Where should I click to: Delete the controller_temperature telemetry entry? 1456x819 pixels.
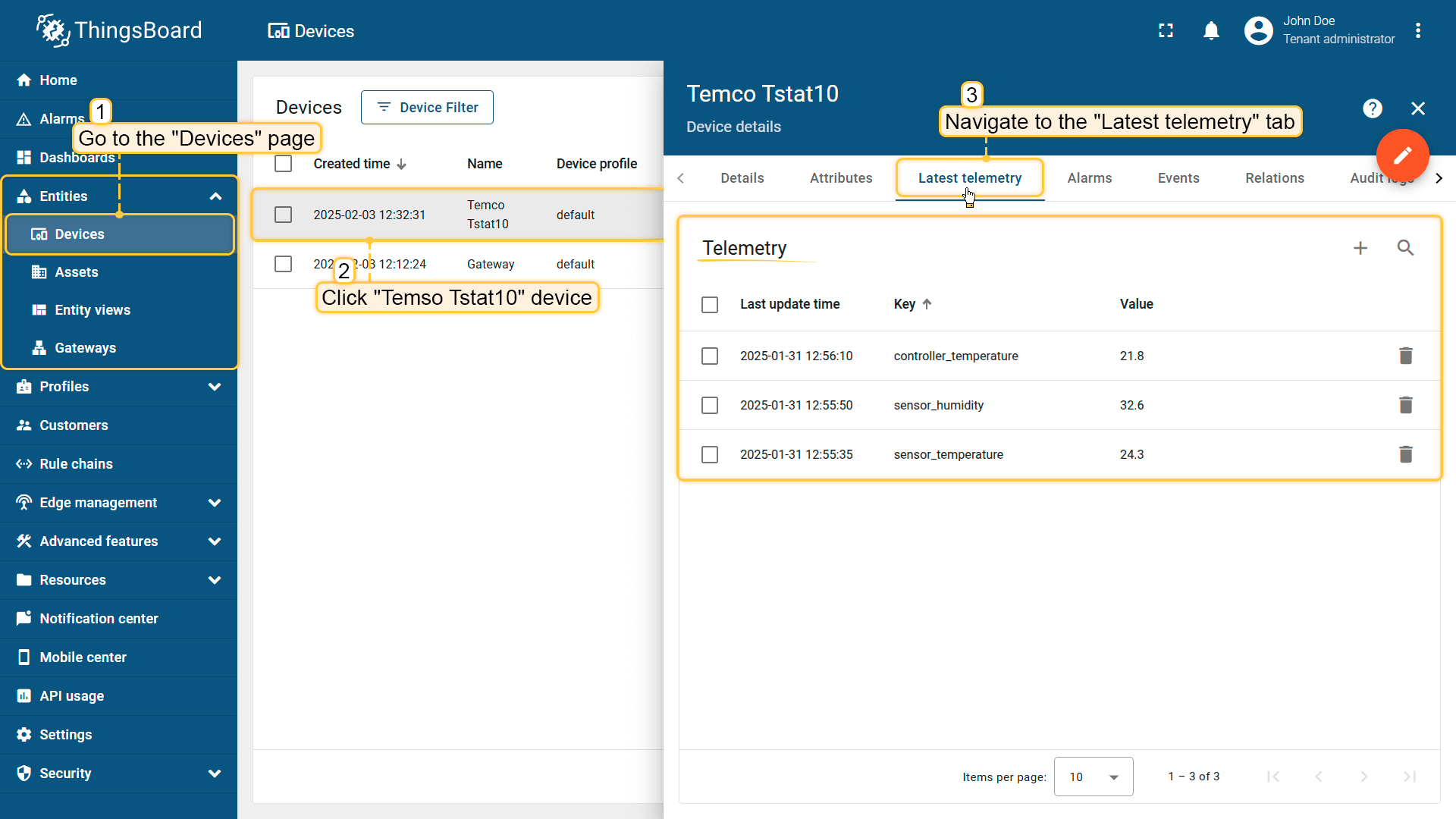click(x=1405, y=356)
